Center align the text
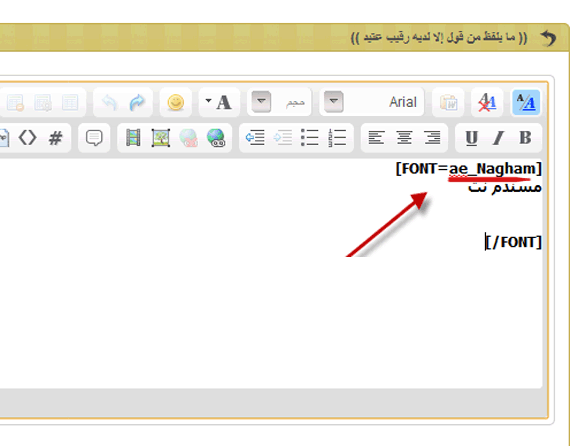 coord(404,138)
